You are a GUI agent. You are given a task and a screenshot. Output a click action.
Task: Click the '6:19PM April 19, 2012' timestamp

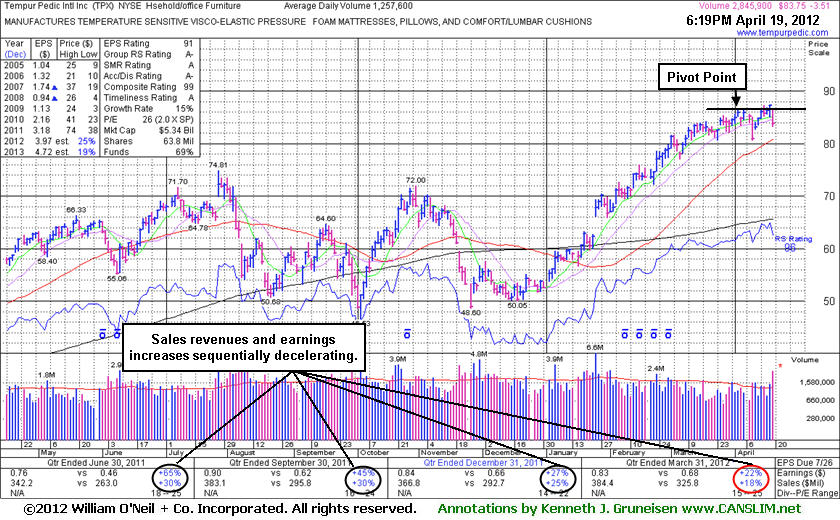click(x=753, y=20)
